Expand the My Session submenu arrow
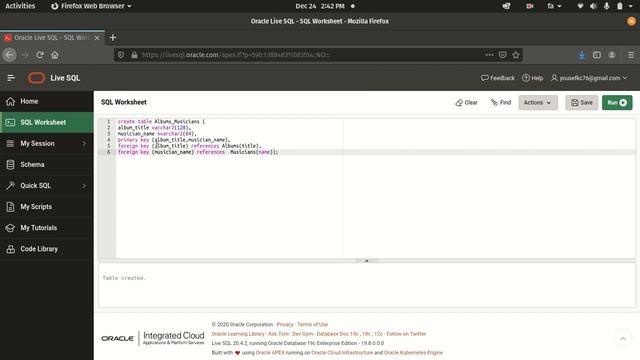640x360 pixels. click(x=84, y=143)
